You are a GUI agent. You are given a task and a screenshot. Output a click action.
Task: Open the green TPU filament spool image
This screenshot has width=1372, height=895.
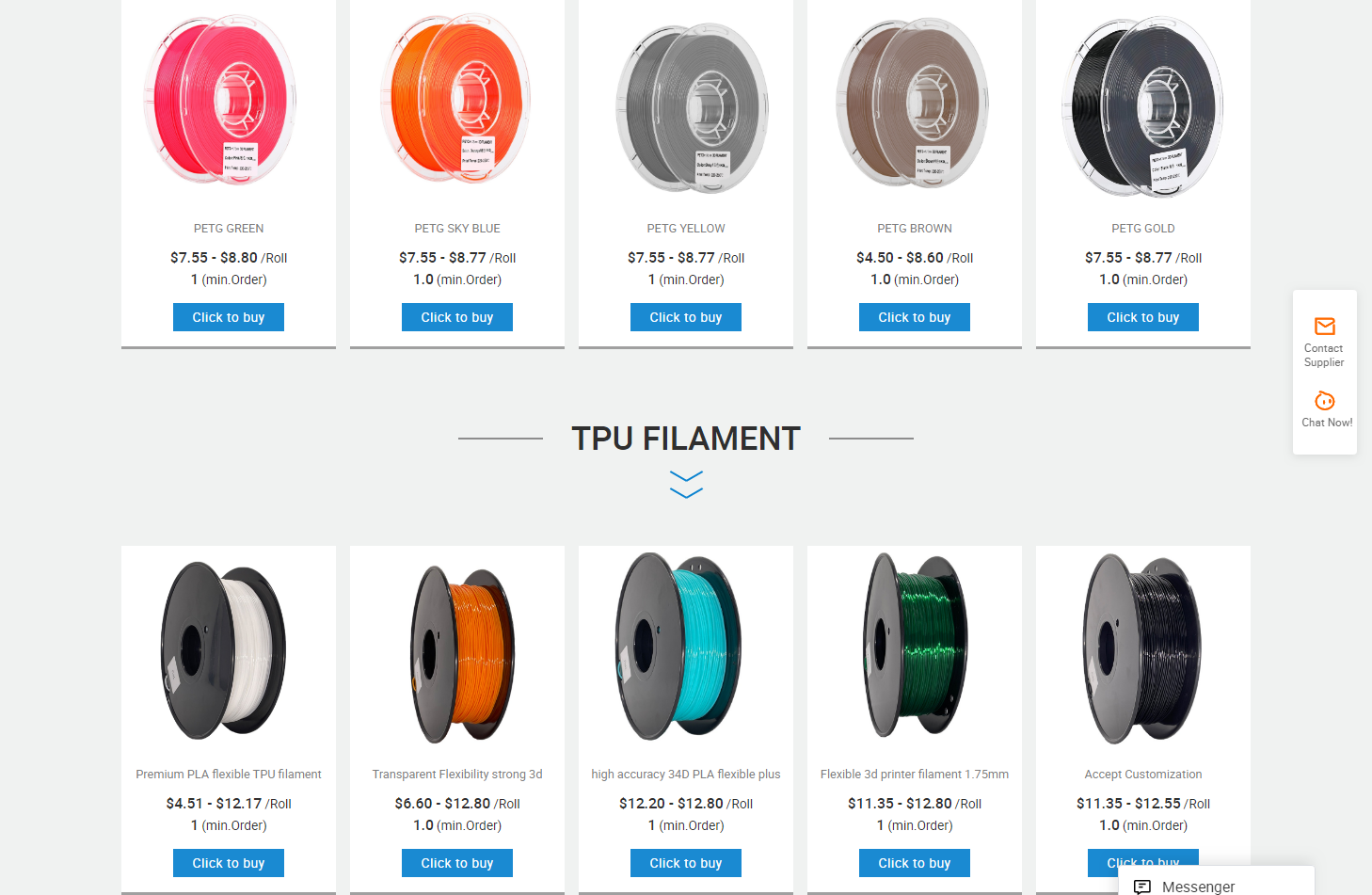(x=916, y=645)
